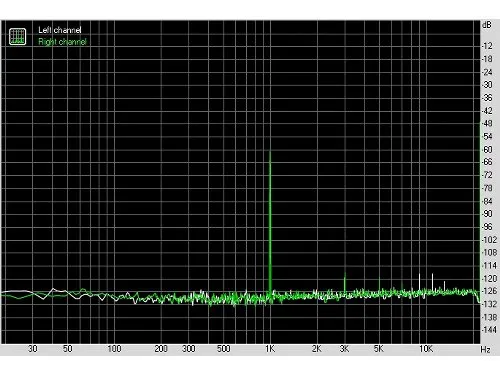Click the dB unit label on vertical axis

click(x=486, y=25)
